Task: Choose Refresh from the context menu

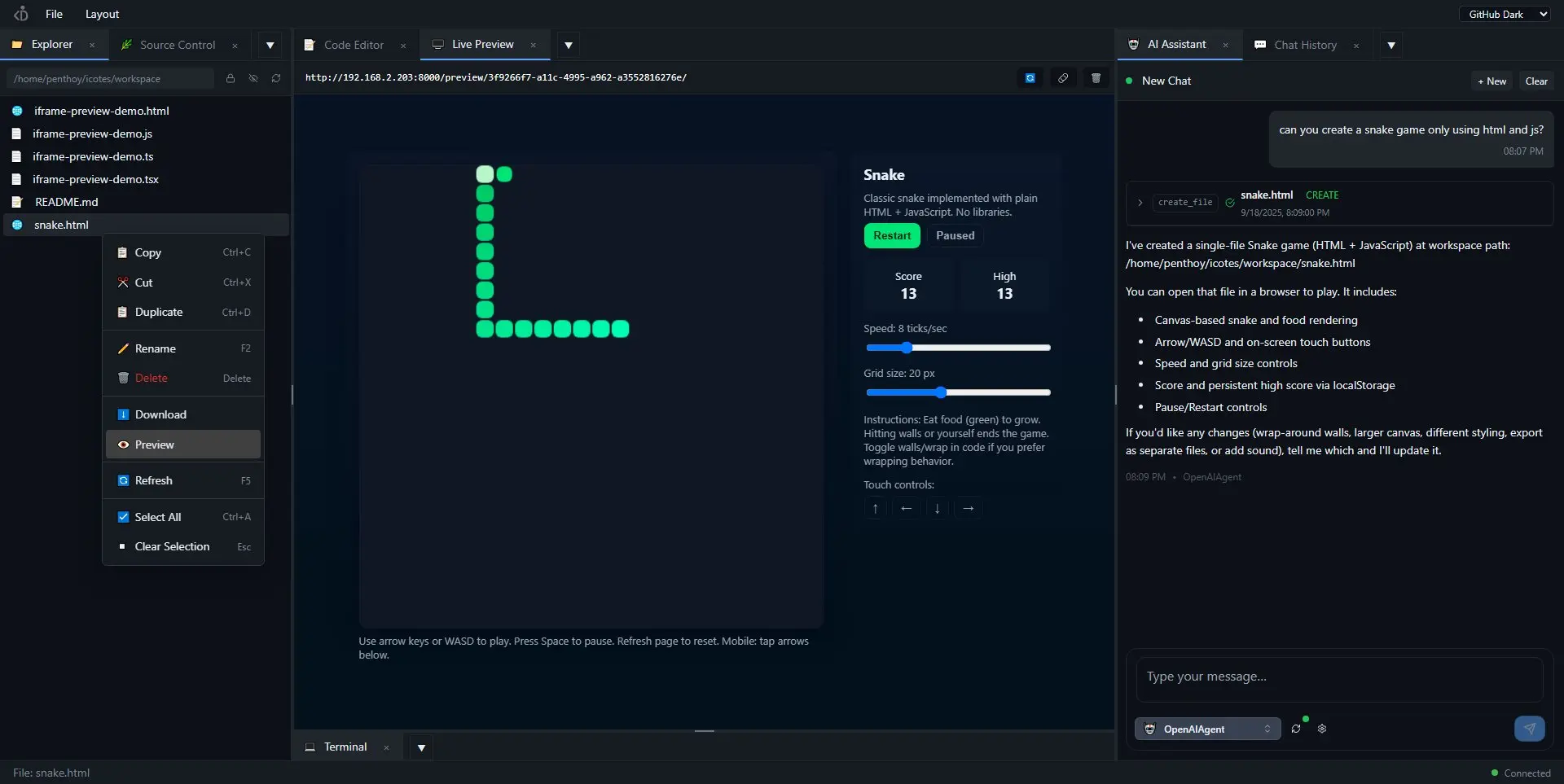Action: (183, 480)
